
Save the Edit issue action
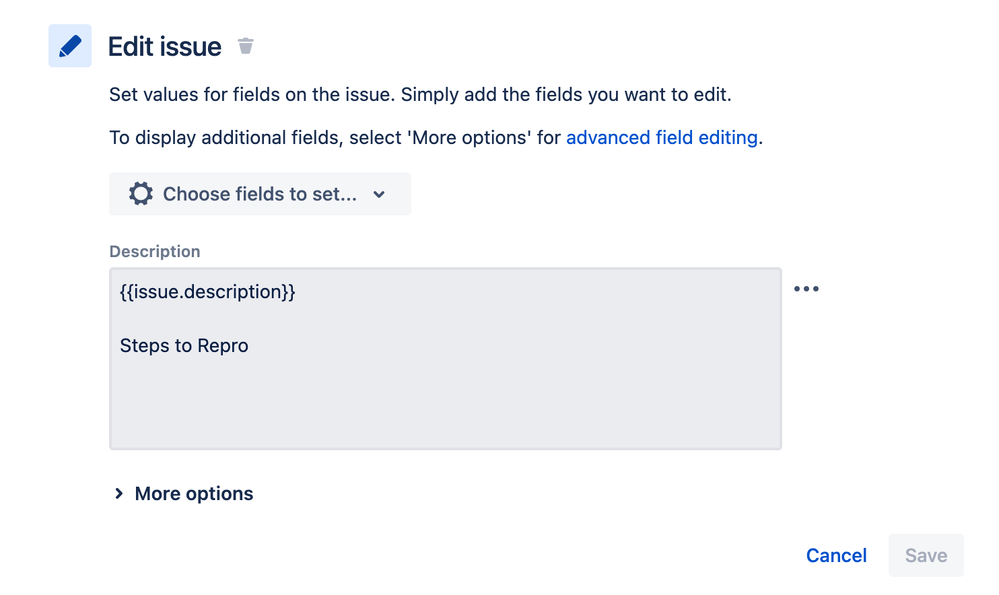926,556
